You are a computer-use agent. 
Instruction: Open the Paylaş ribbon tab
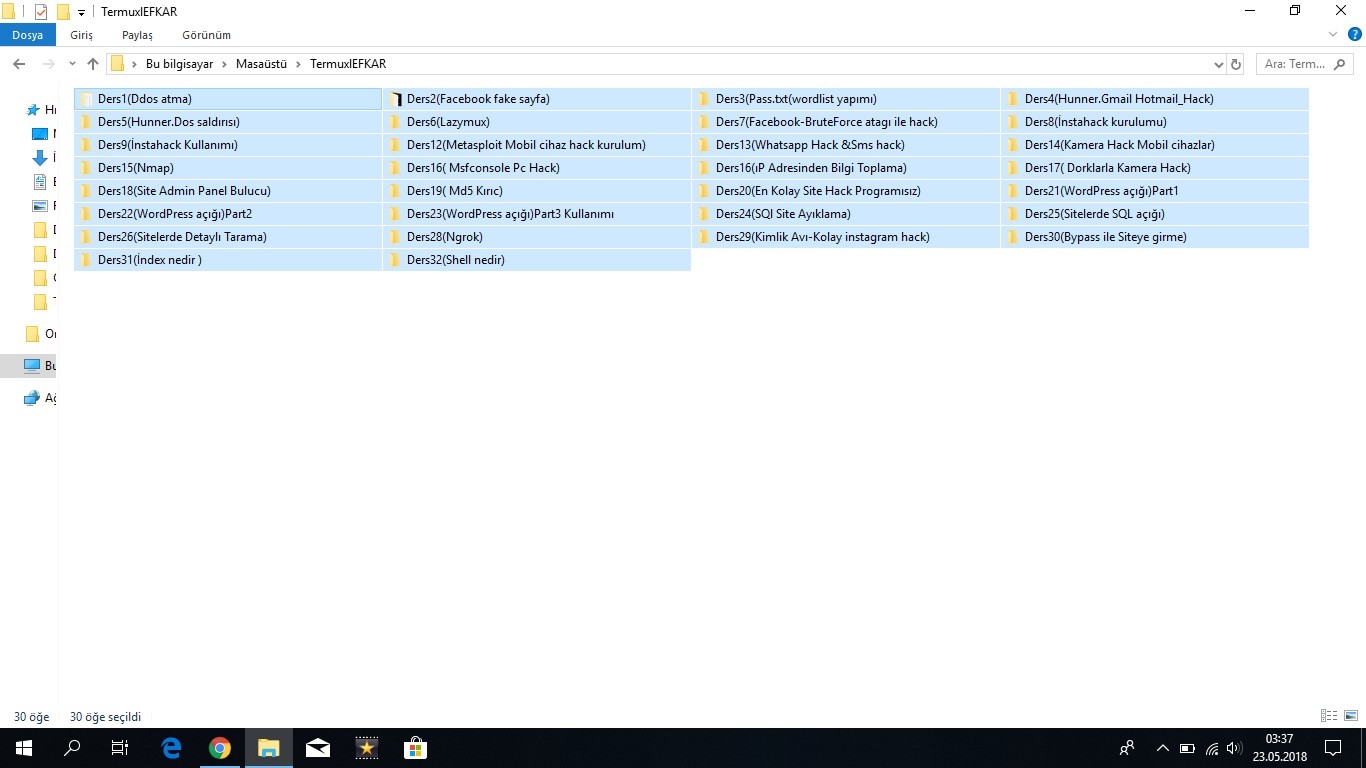[x=137, y=35]
